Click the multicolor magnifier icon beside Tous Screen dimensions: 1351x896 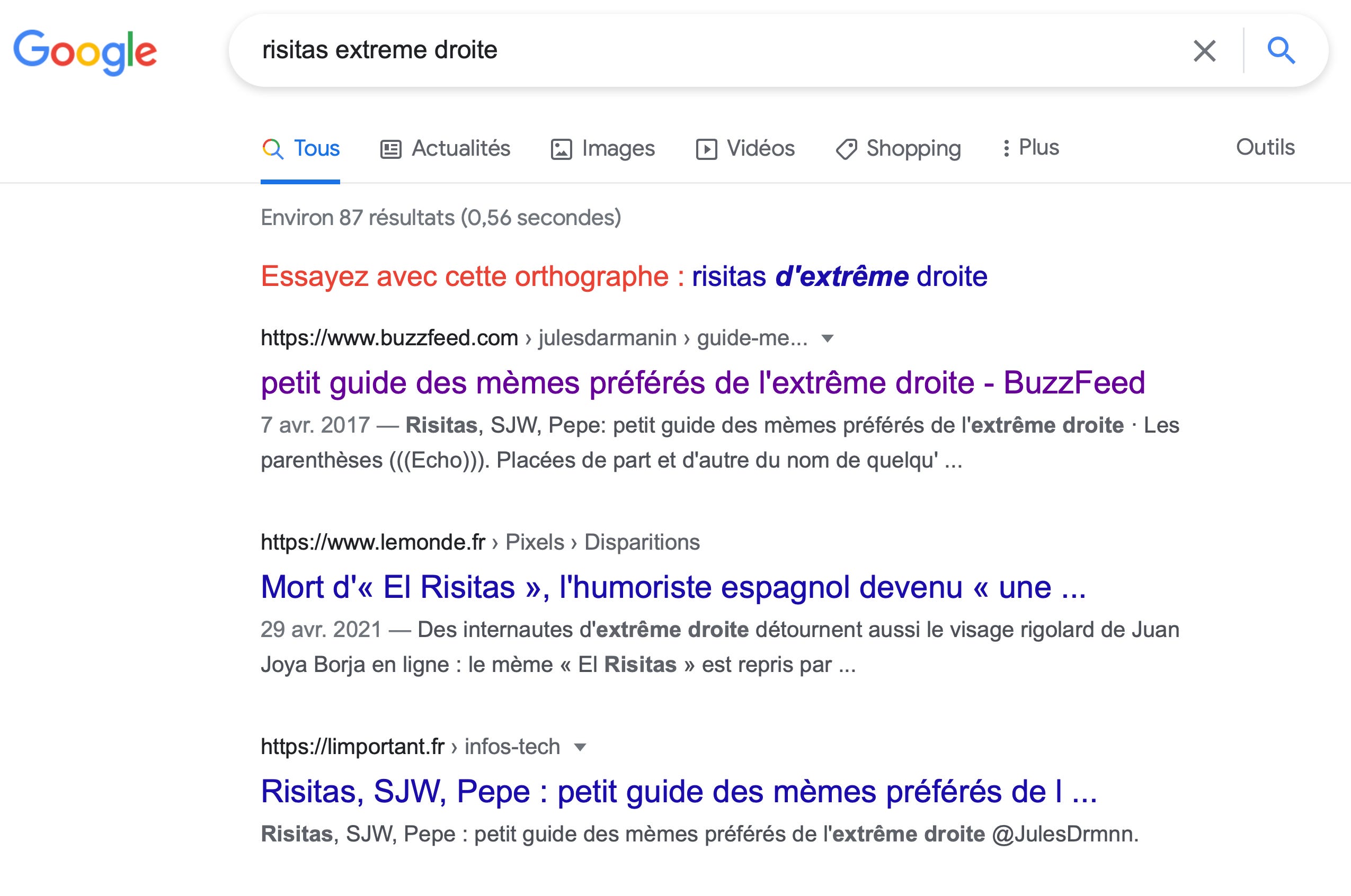(273, 149)
